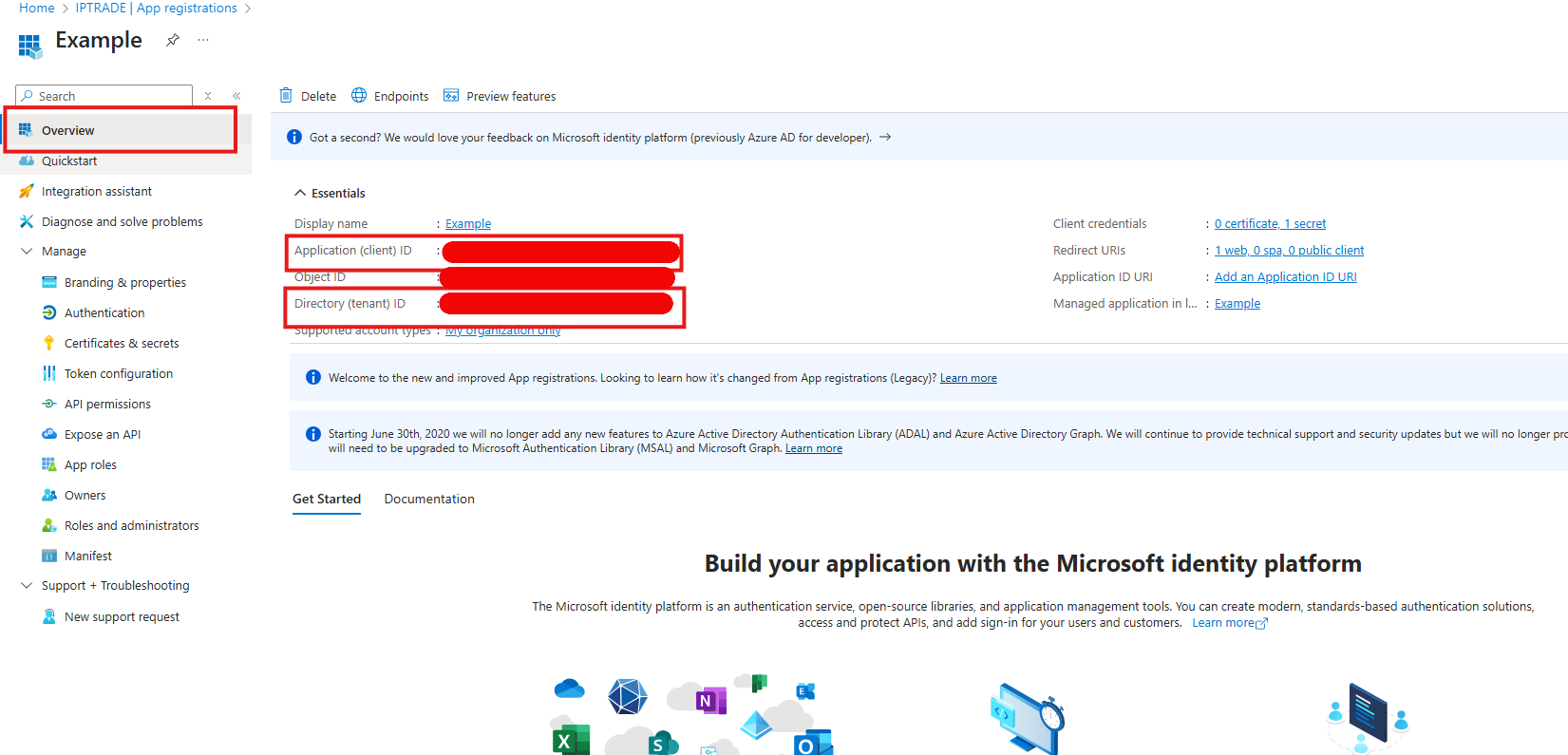Image resolution: width=1568 pixels, height=755 pixels.
Task: Click the more options ellipsis beside Example
Action: 203,40
